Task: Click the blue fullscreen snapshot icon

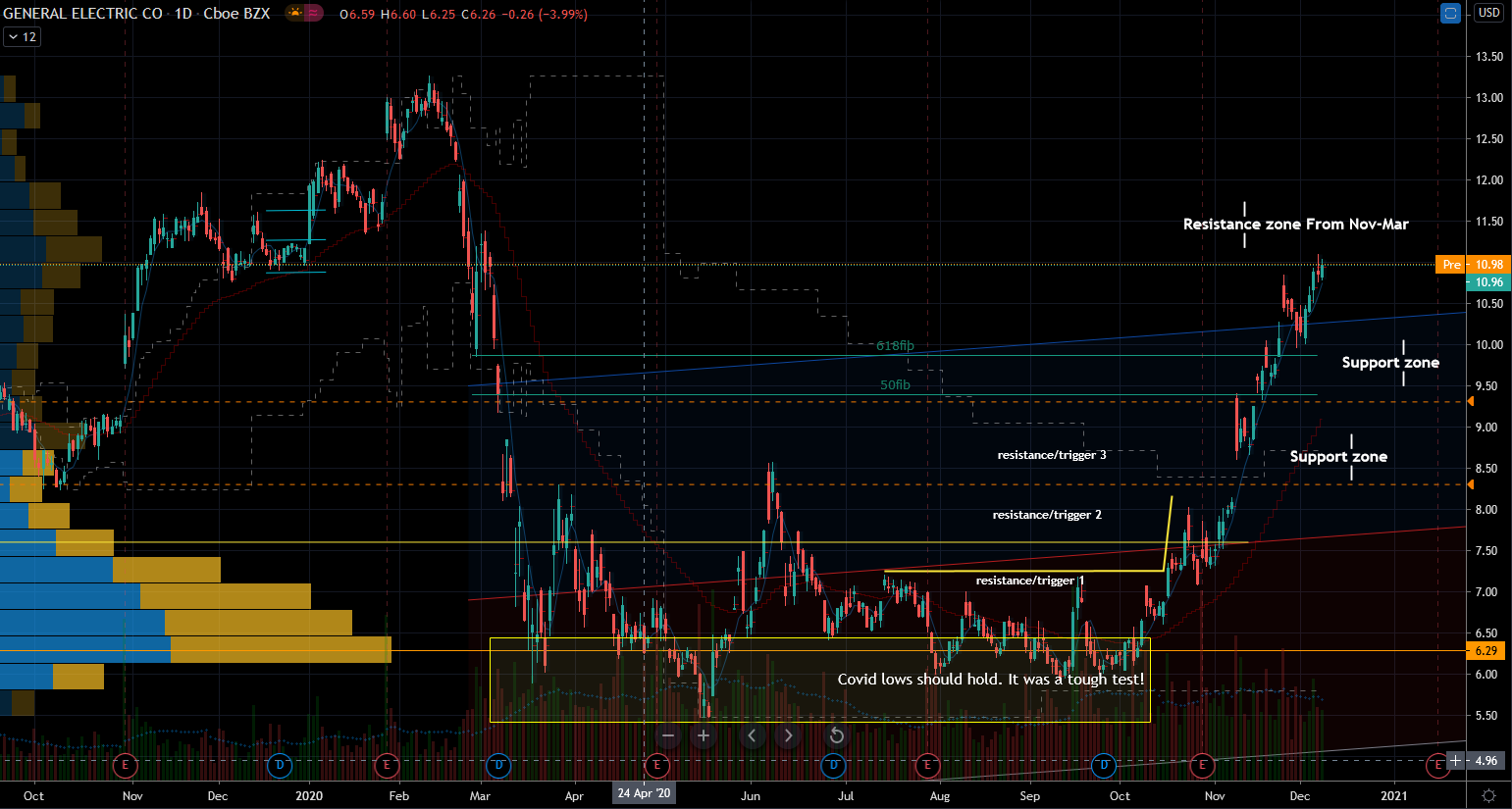Action: point(1450,13)
